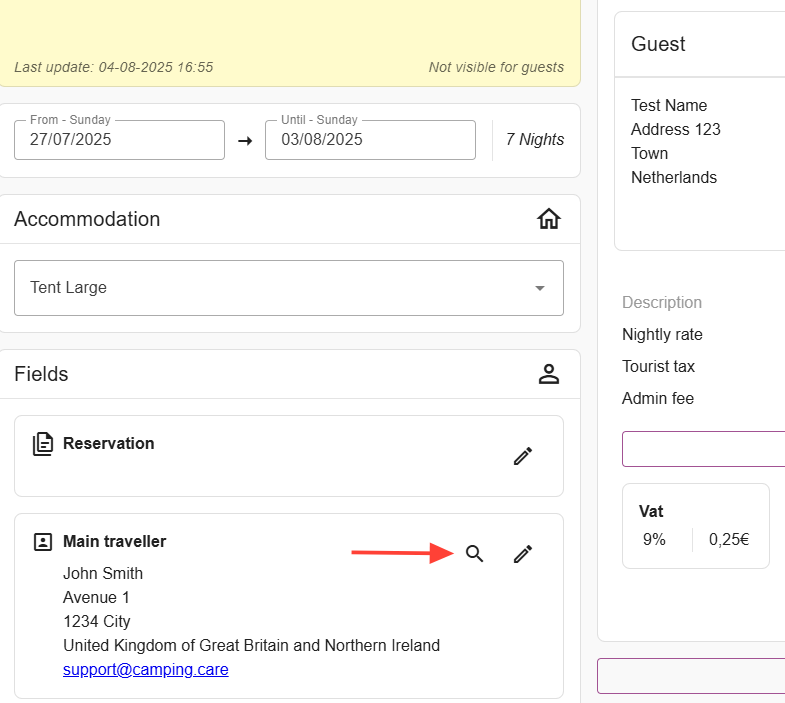Click the arrow icon between the date fields

(245, 141)
